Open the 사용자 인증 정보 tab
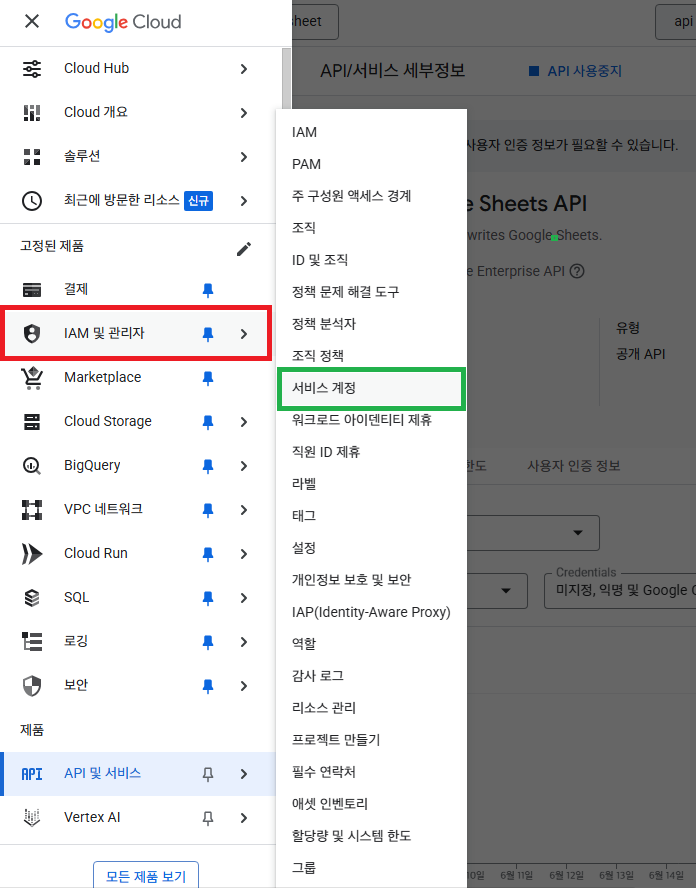 574,466
